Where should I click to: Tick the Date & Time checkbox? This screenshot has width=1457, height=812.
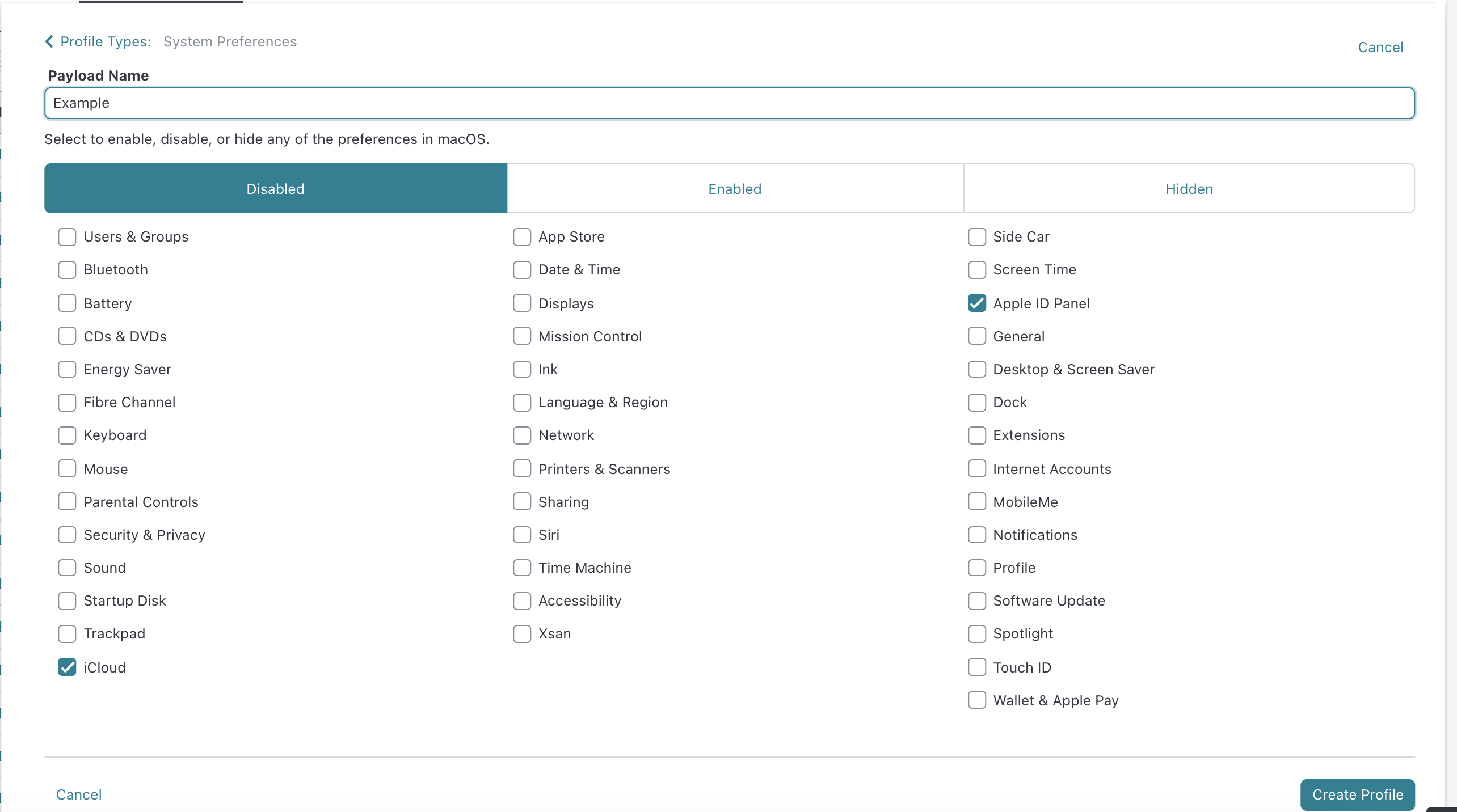coord(522,270)
